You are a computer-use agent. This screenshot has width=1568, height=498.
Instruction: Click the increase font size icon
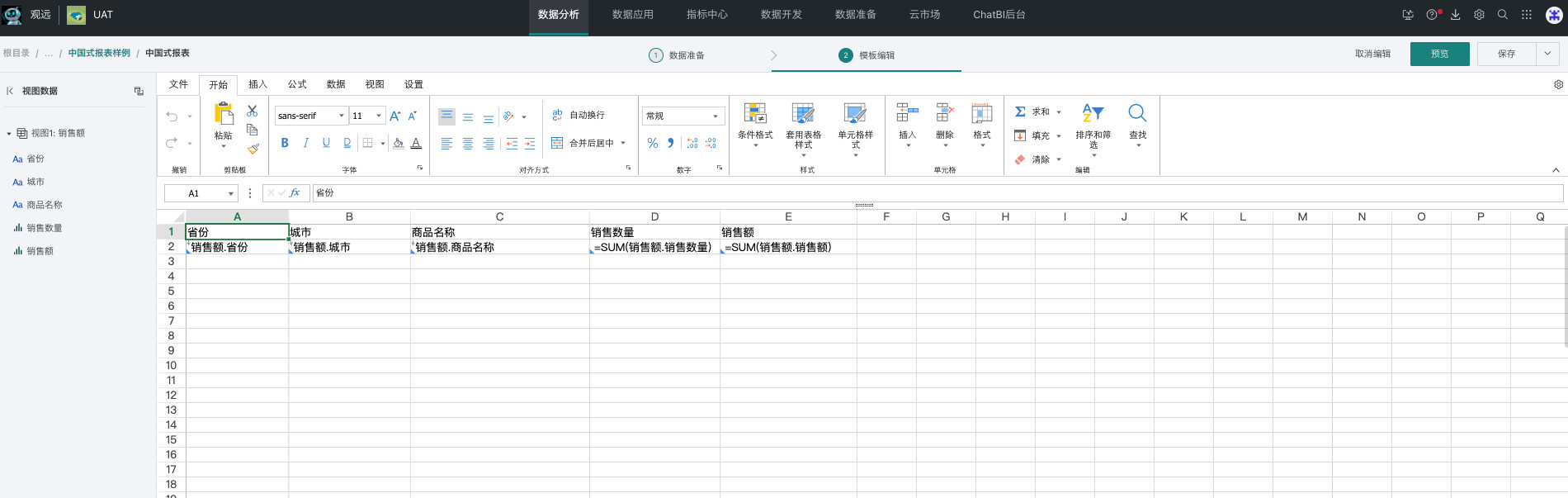coord(395,116)
